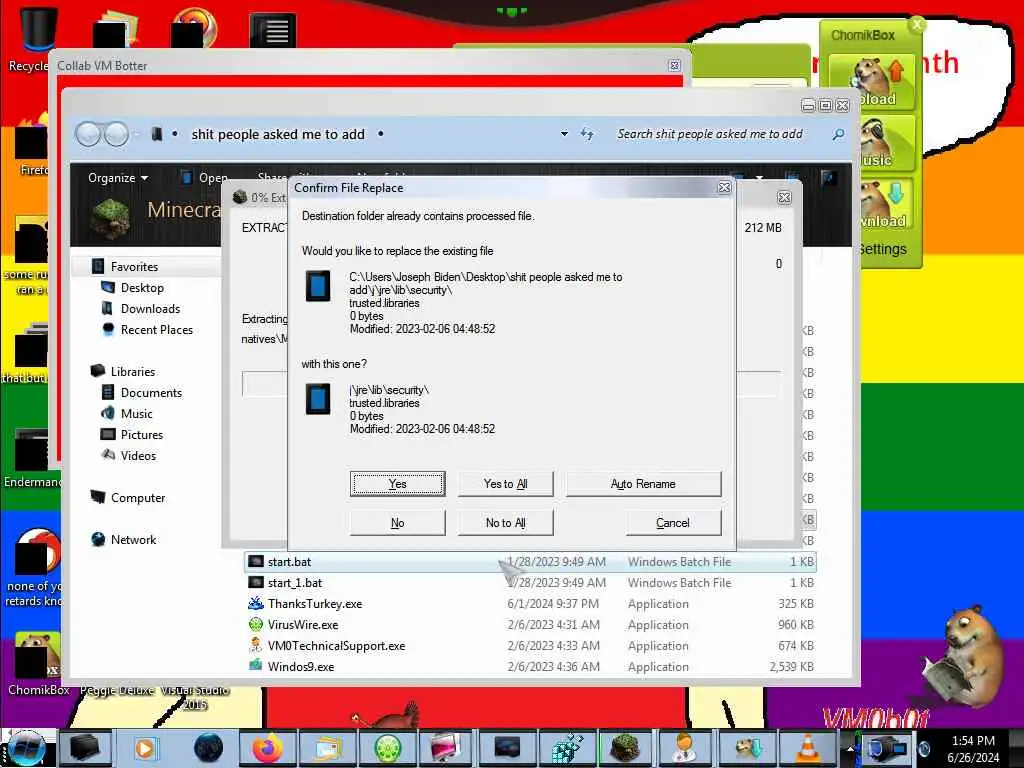Select VM0TechnicalSupport.exe file

[530, 646]
